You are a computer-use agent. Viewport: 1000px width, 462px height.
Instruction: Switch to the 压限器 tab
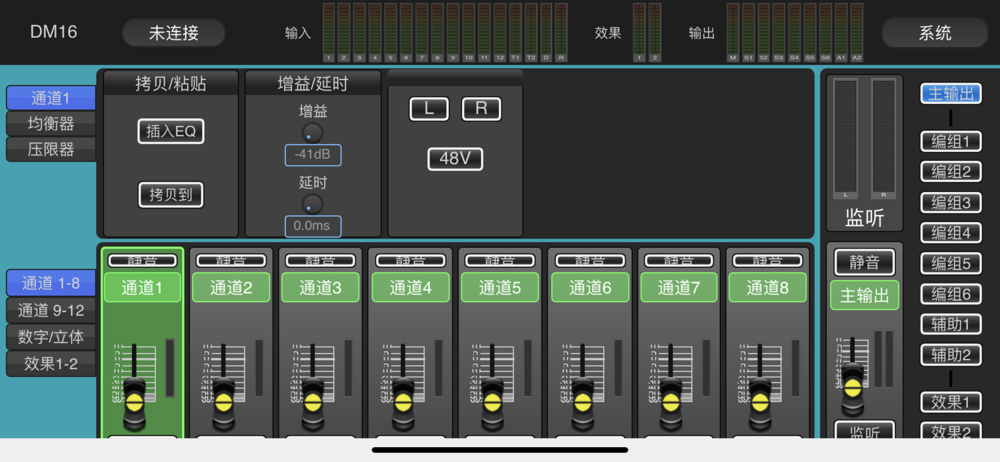click(x=50, y=149)
